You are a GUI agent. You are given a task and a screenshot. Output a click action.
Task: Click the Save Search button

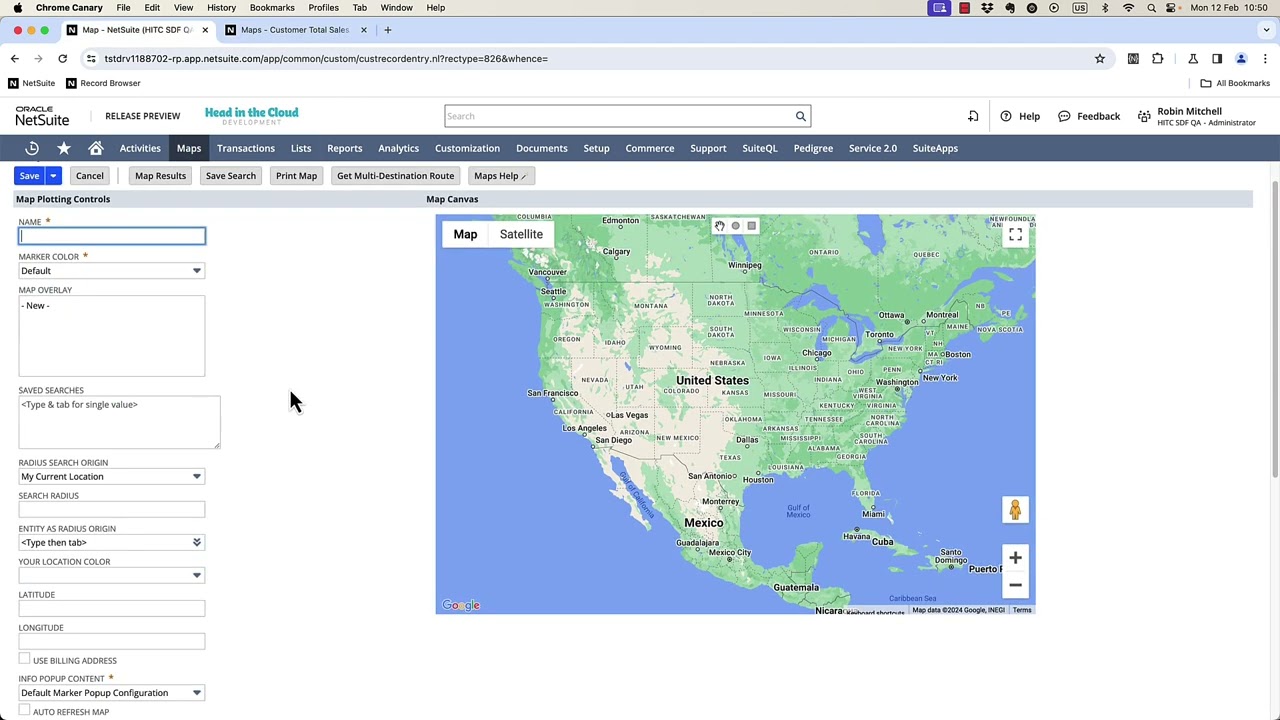(x=231, y=176)
